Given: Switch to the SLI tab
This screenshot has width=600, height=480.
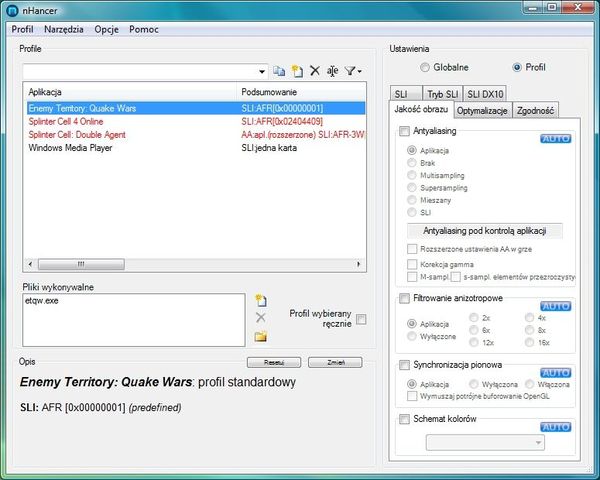Looking at the screenshot, I should point(406,94).
